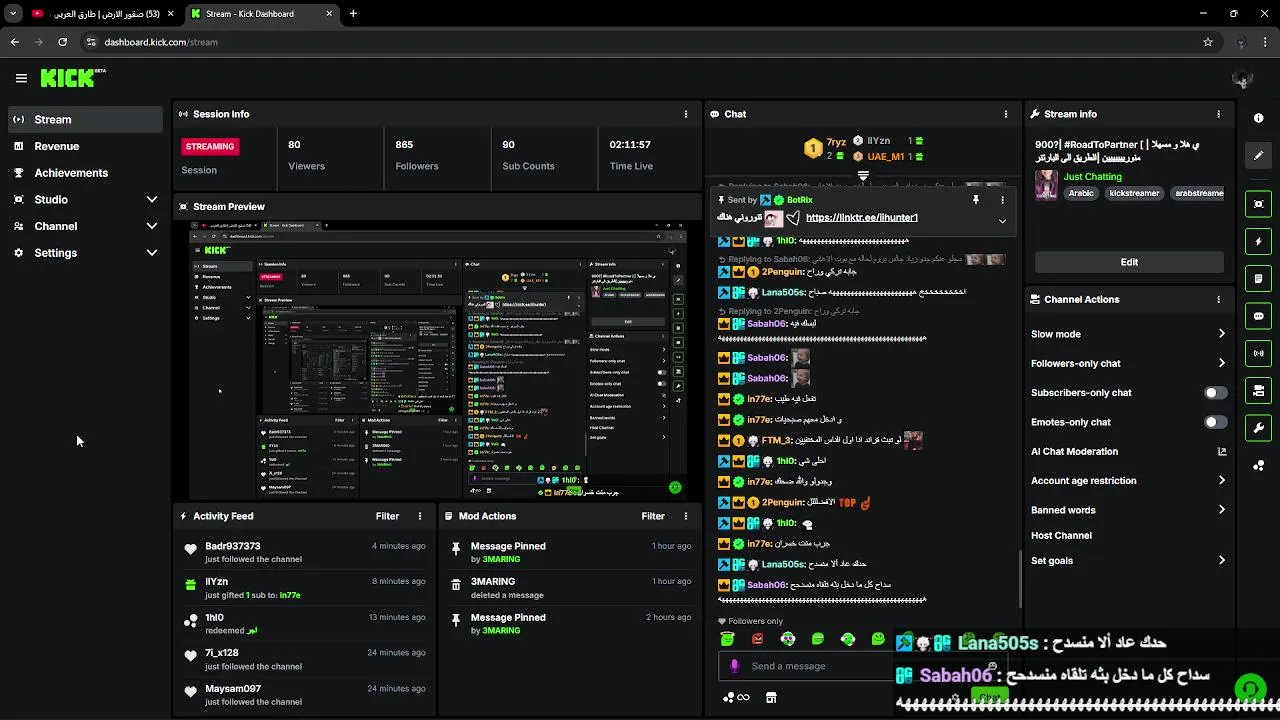
Task: Click the channel points infinity icon below chat input
Action: pos(736,697)
